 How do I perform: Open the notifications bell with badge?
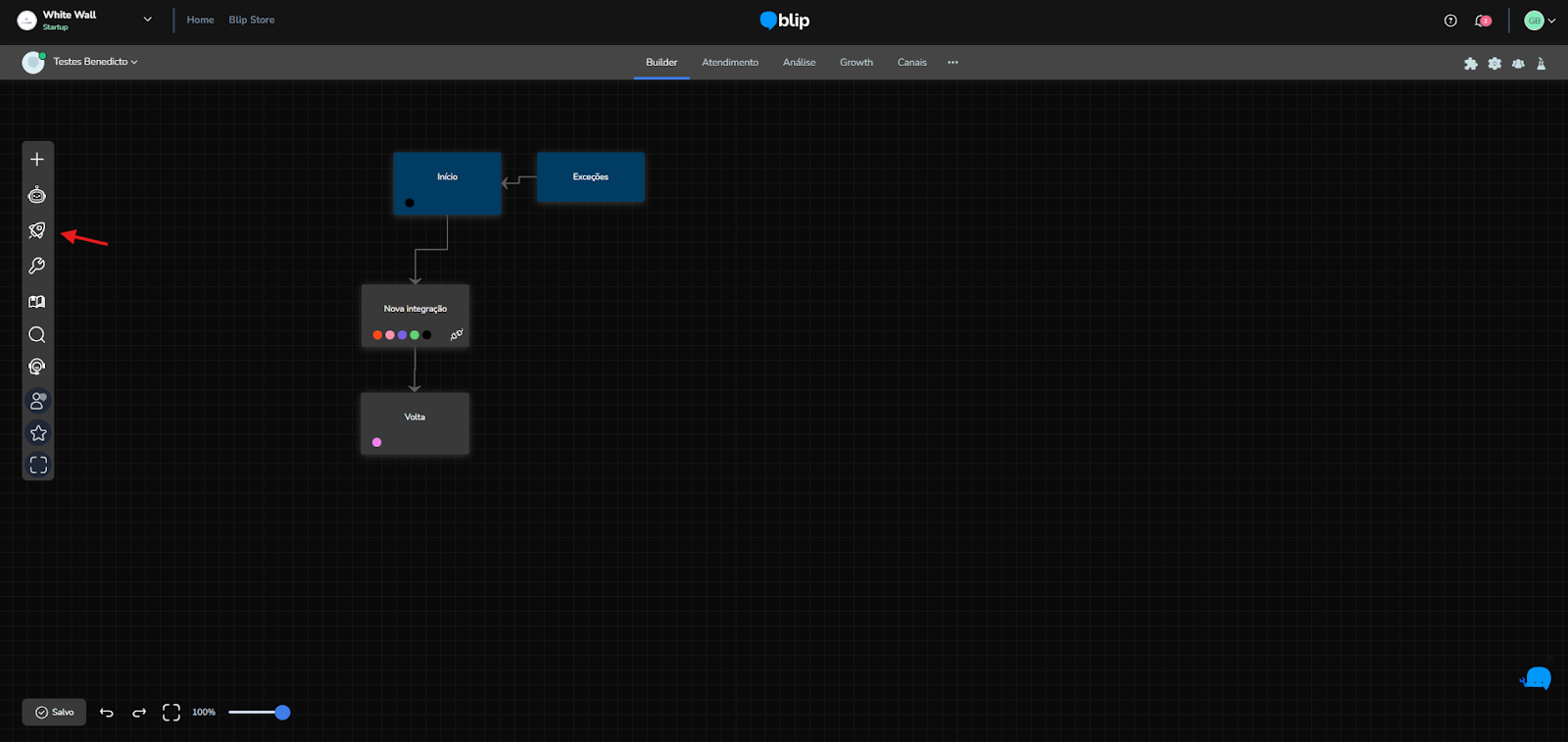click(1483, 21)
